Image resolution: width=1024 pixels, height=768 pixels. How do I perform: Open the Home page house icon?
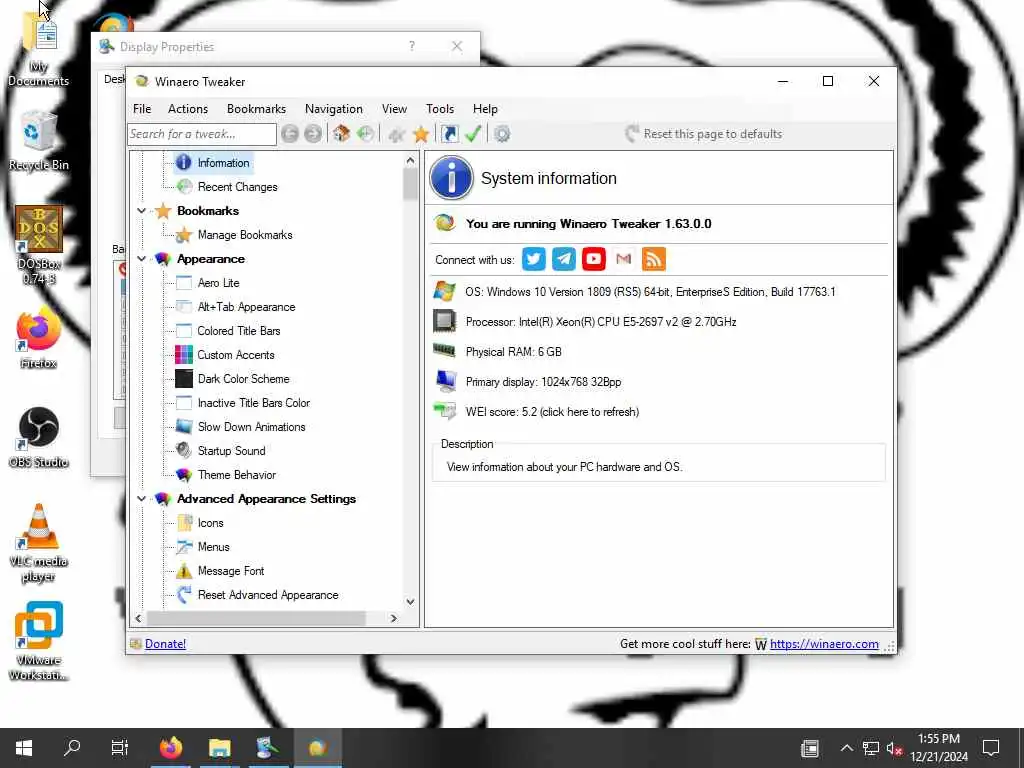(341, 134)
